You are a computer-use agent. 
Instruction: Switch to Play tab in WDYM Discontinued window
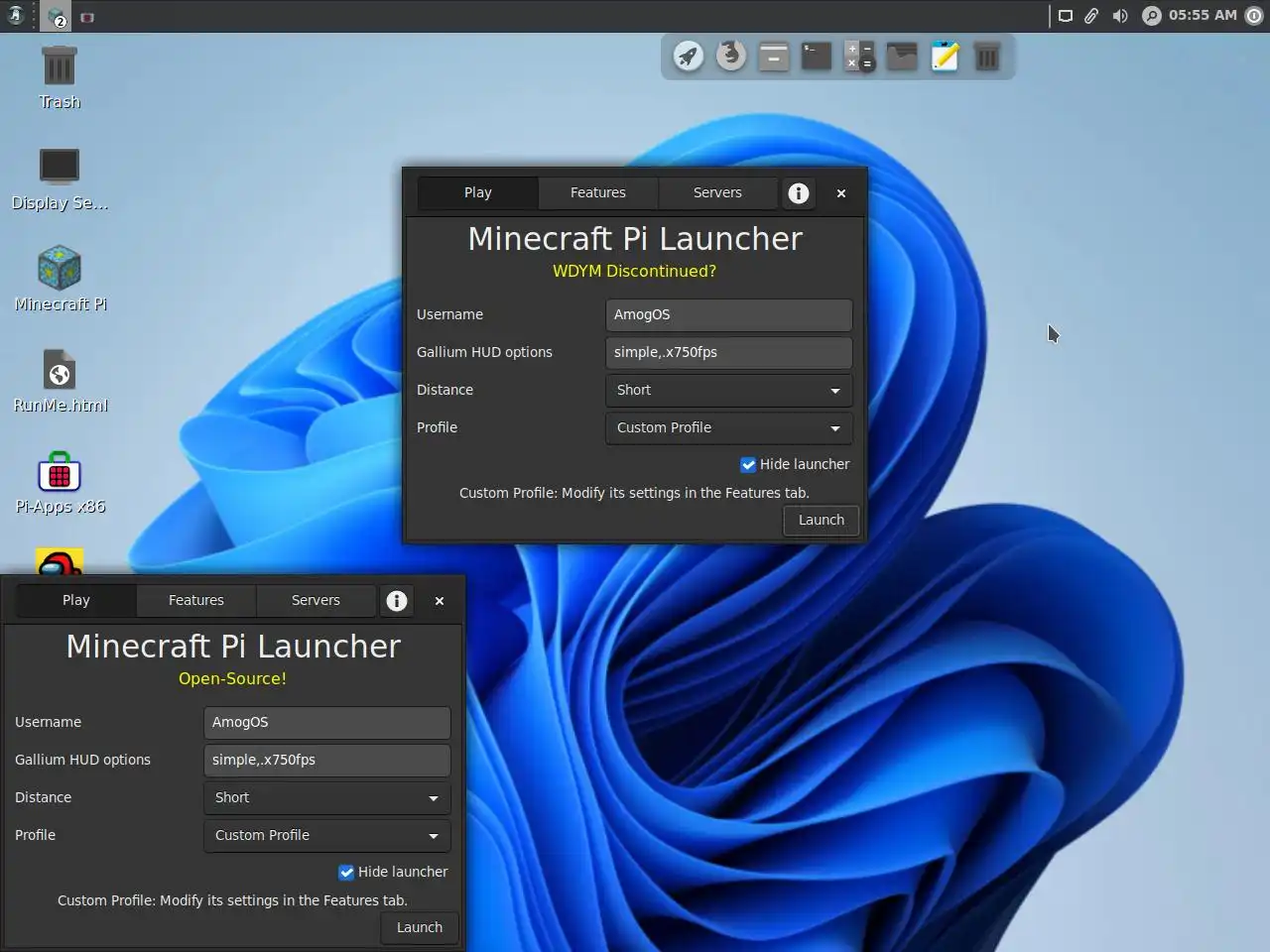(477, 193)
